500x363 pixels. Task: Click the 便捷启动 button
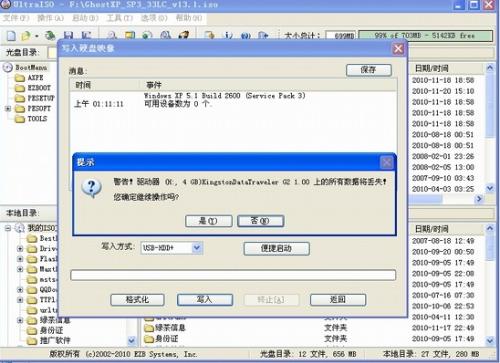pos(277,248)
